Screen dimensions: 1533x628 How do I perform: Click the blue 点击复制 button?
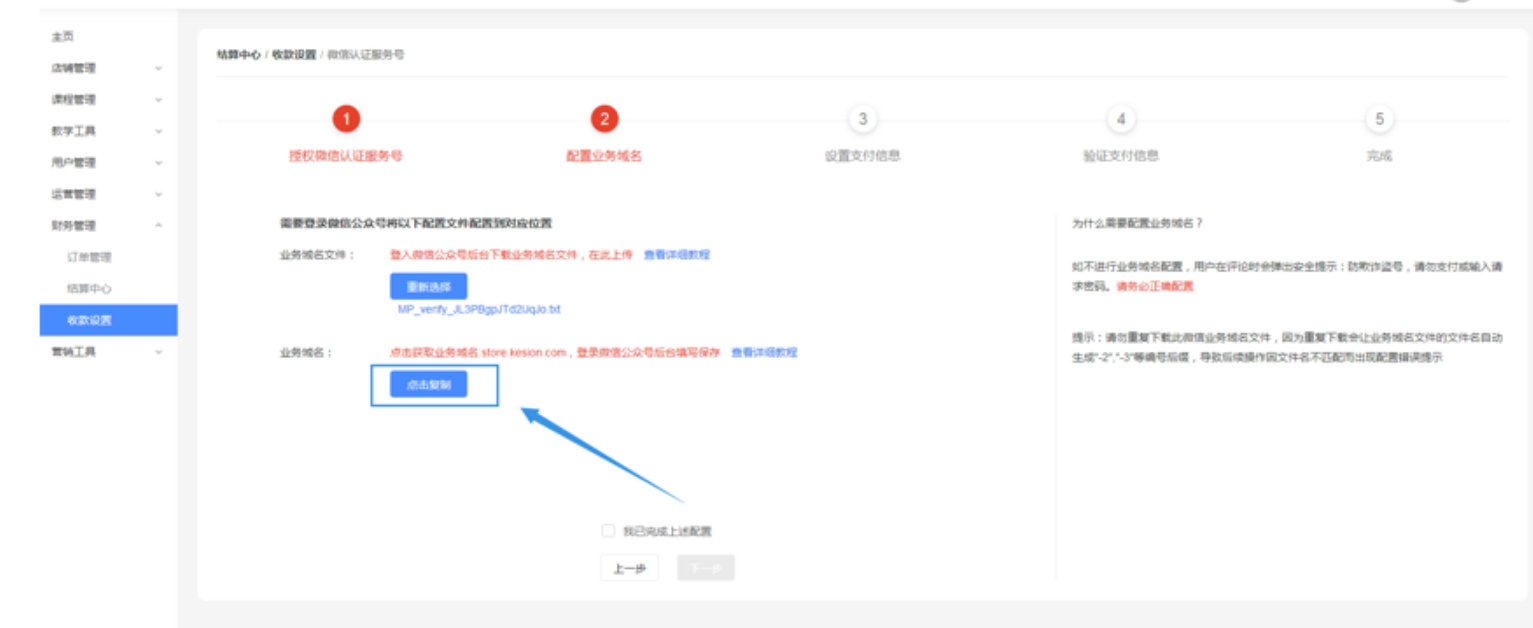click(428, 385)
